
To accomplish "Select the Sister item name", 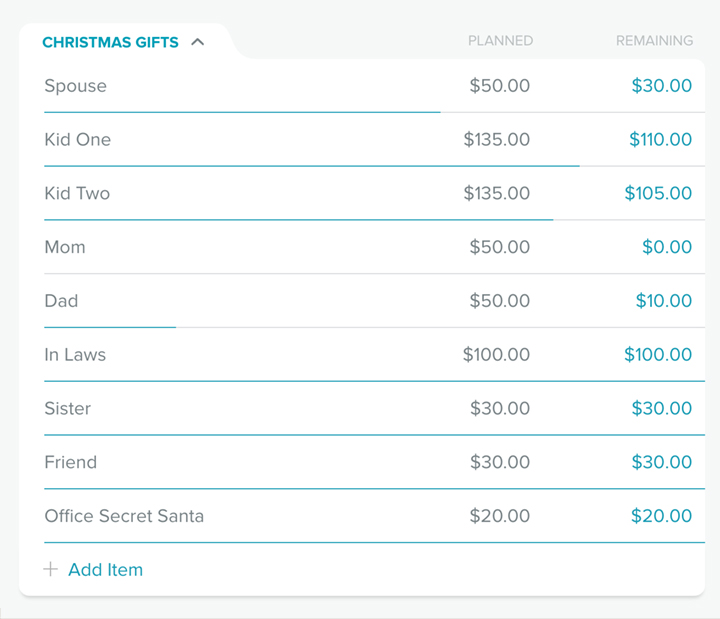I will (x=68, y=408).
